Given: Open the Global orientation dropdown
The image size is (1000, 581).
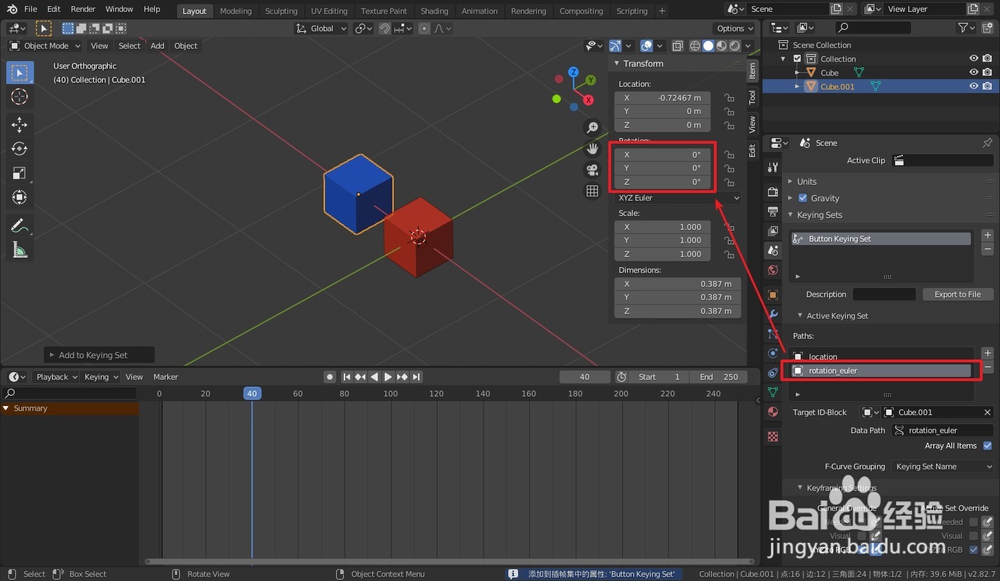Looking at the screenshot, I should [321, 29].
